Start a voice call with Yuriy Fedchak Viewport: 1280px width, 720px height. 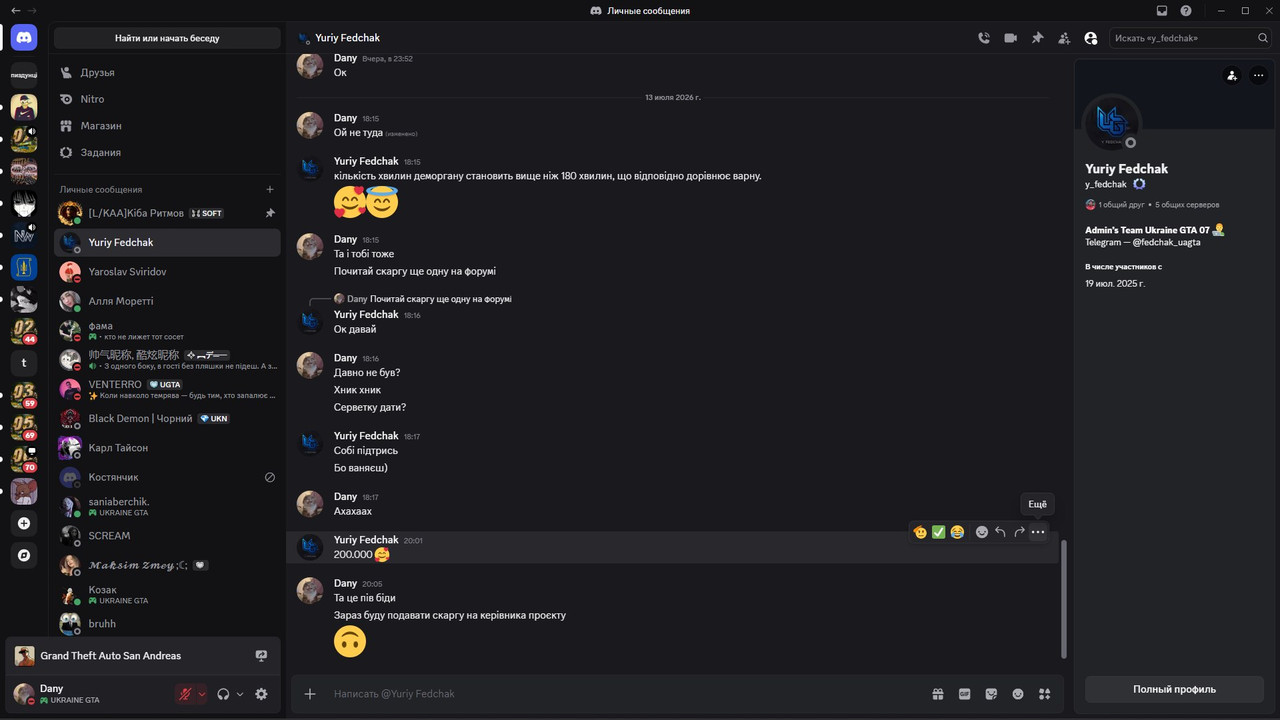[984, 38]
